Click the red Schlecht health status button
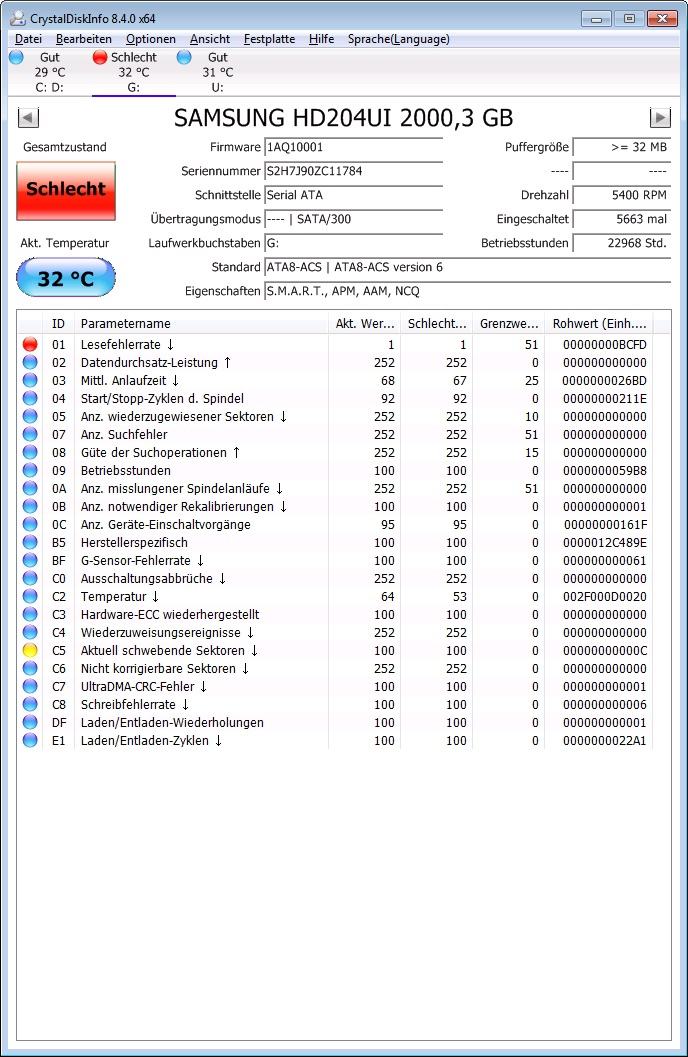The height and width of the screenshot is (1057, 688). (66, 191)
